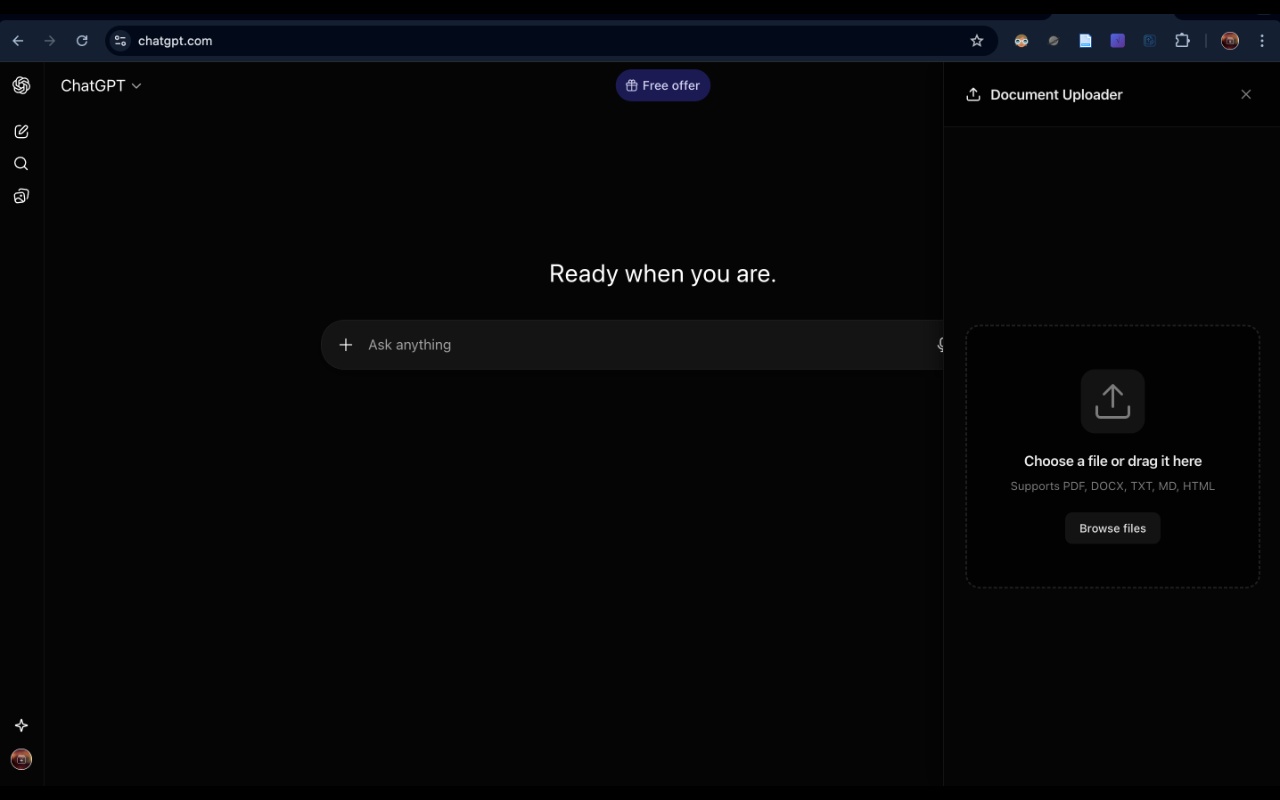This screenshot has width=1280, height=800.
Task: Start a new chat from the sidebar
Action: (x=21, y=131)
